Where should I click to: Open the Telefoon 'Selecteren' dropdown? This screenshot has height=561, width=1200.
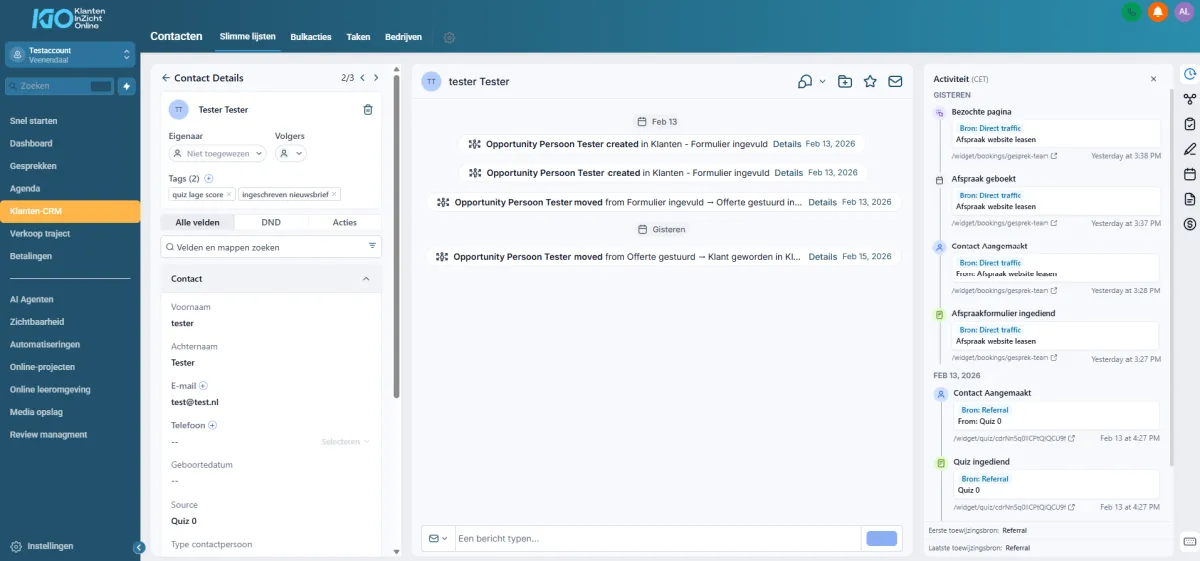346,441
